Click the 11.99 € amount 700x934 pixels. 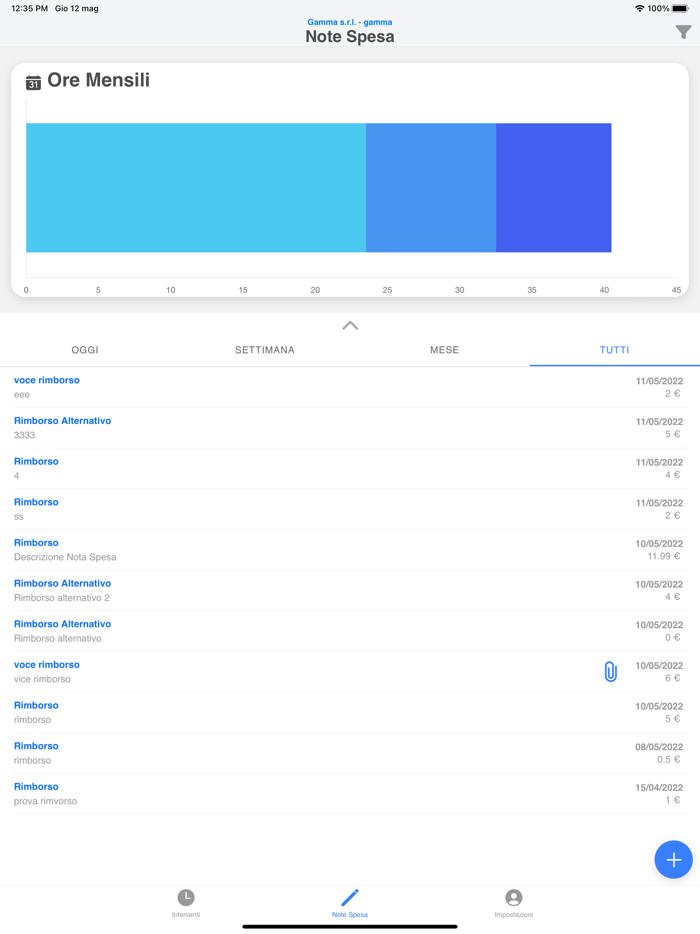pos(664,556)
